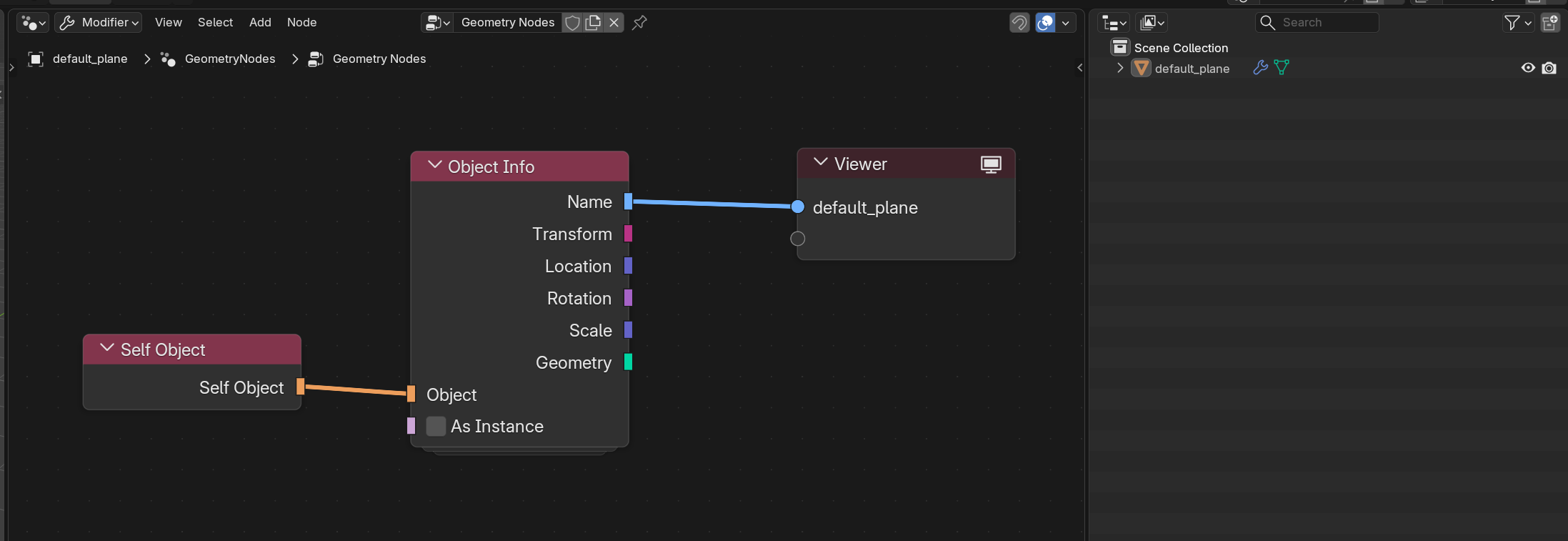Toggle the snapping icon in node editor
The image size is (1568, 541).
1019,23
